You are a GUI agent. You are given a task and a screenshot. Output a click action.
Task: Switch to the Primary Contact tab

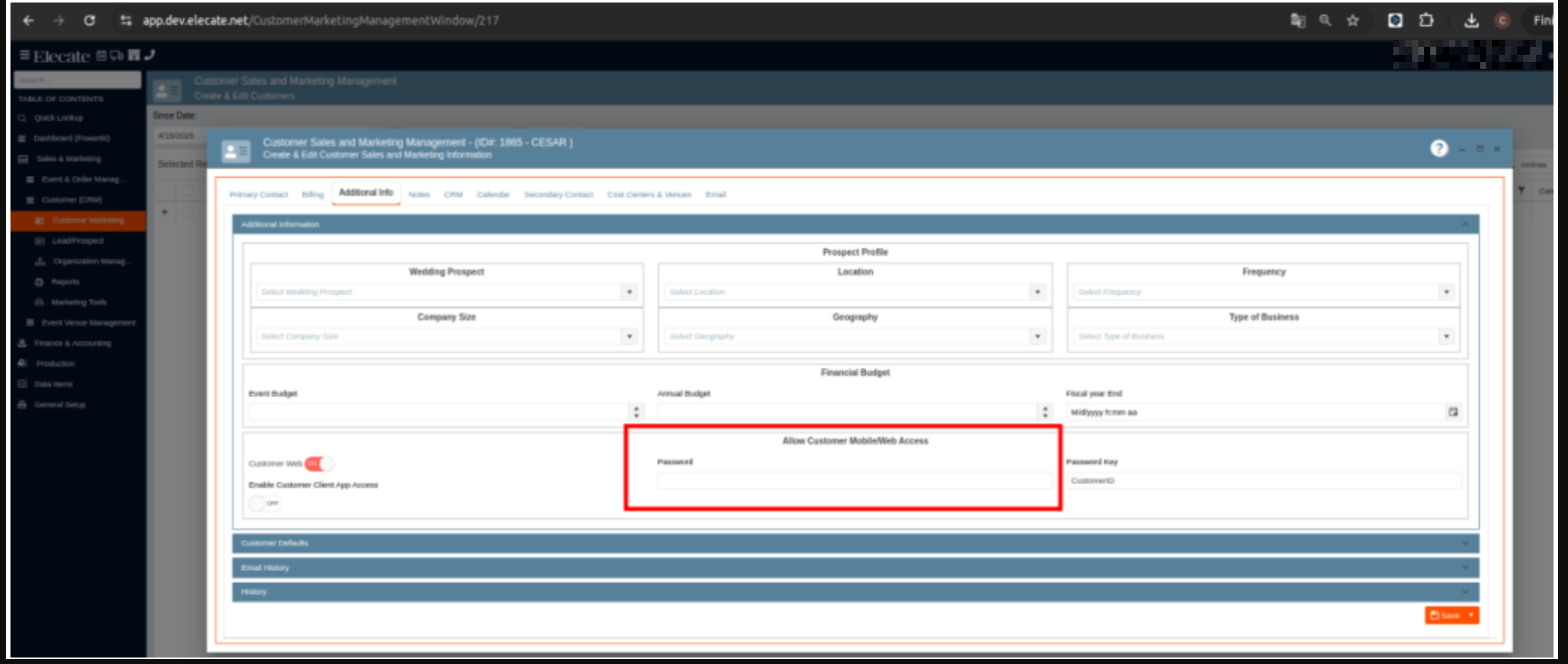[259, 195]
